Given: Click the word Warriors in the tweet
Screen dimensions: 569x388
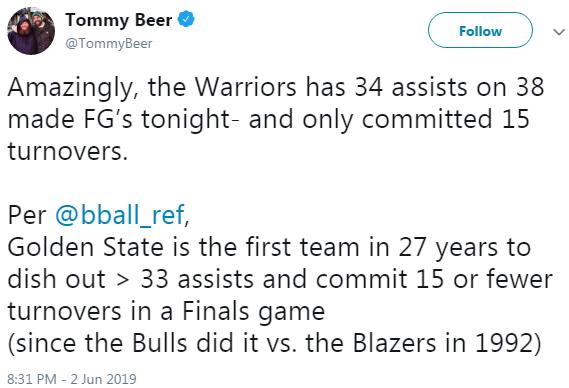Looking at the screenshot, I should click(x=246, y=87).
